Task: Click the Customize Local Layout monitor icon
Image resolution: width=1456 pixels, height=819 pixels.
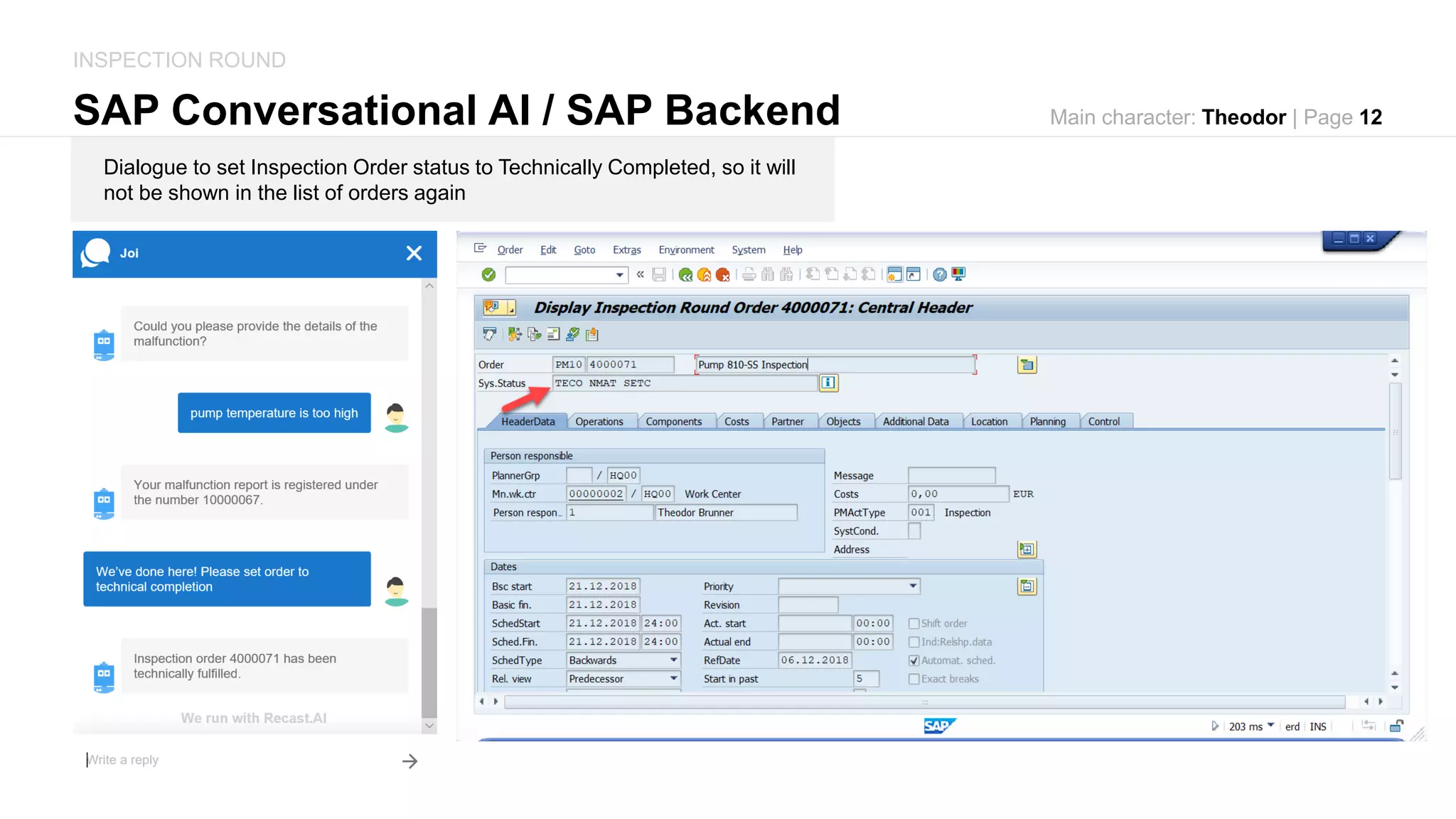Action: tap(958, 274)
